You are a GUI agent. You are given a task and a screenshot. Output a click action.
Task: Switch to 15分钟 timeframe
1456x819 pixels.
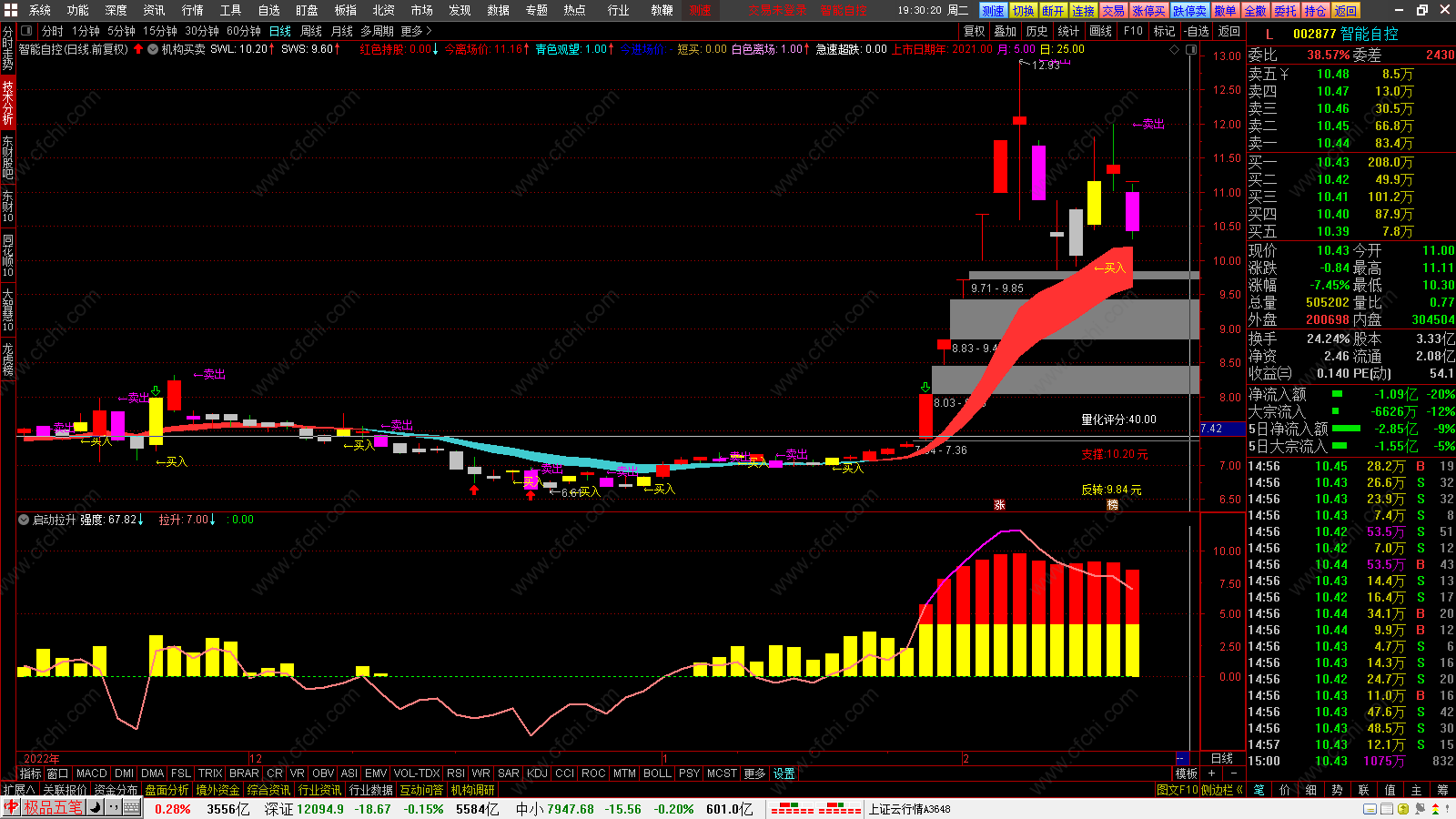pyautogui.click(x=160, y=31)
